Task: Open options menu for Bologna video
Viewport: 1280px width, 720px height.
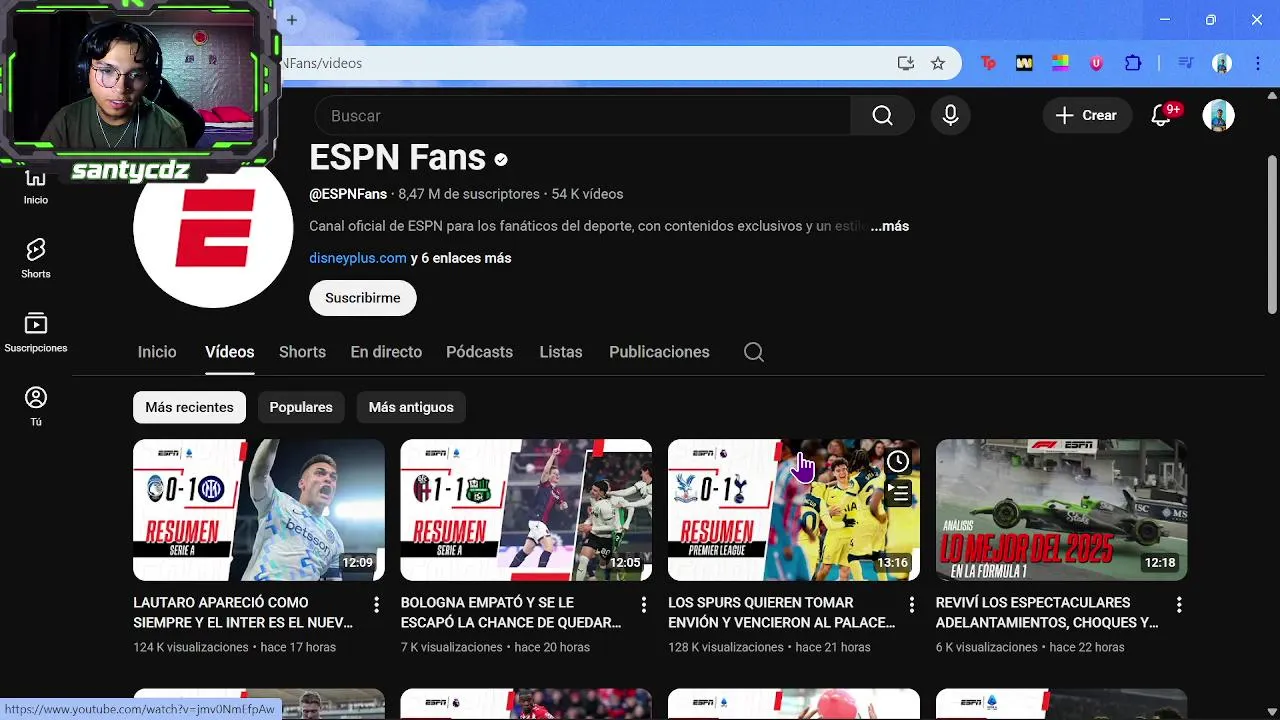Action: coord(644,604)
